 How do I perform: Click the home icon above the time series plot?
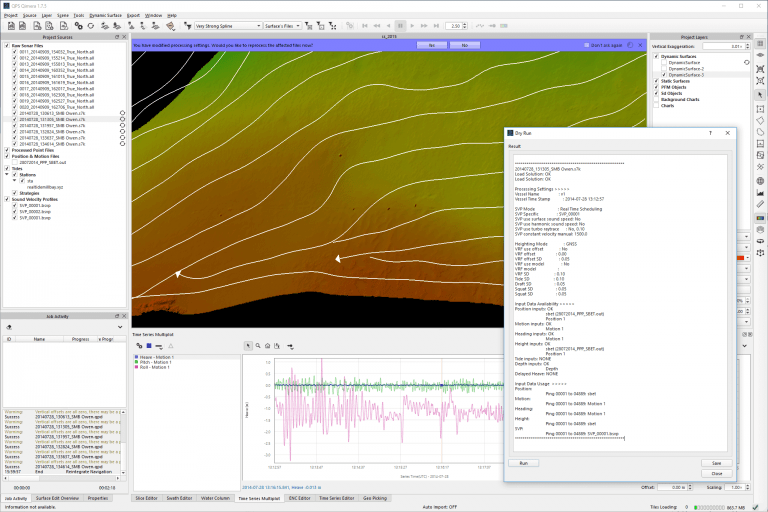pyautogui.click(x=268, y=345)
